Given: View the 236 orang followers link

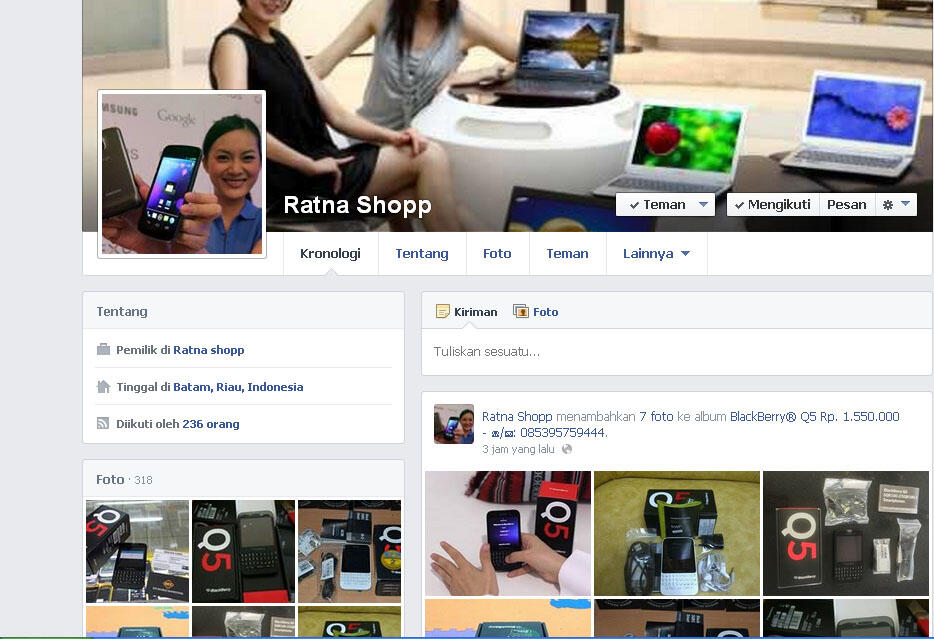Looking at the screenshot, I should tap(211, 424).
